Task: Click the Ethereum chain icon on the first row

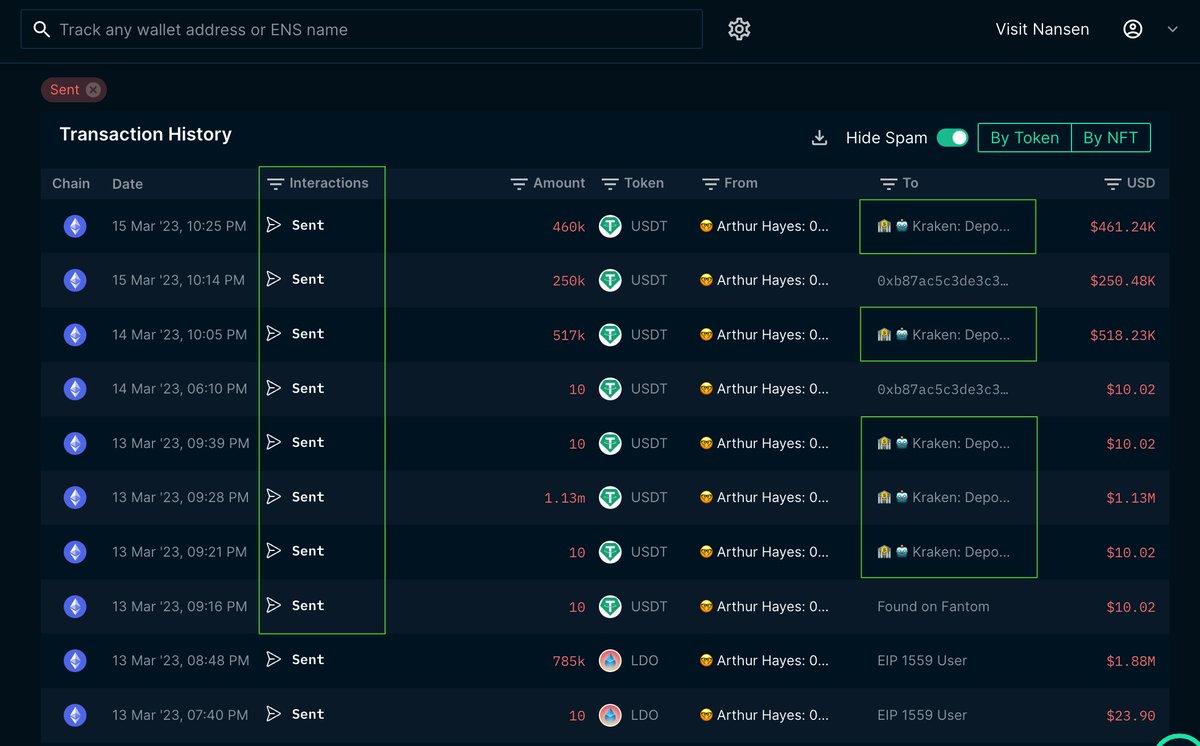Action: pos(75,226)
